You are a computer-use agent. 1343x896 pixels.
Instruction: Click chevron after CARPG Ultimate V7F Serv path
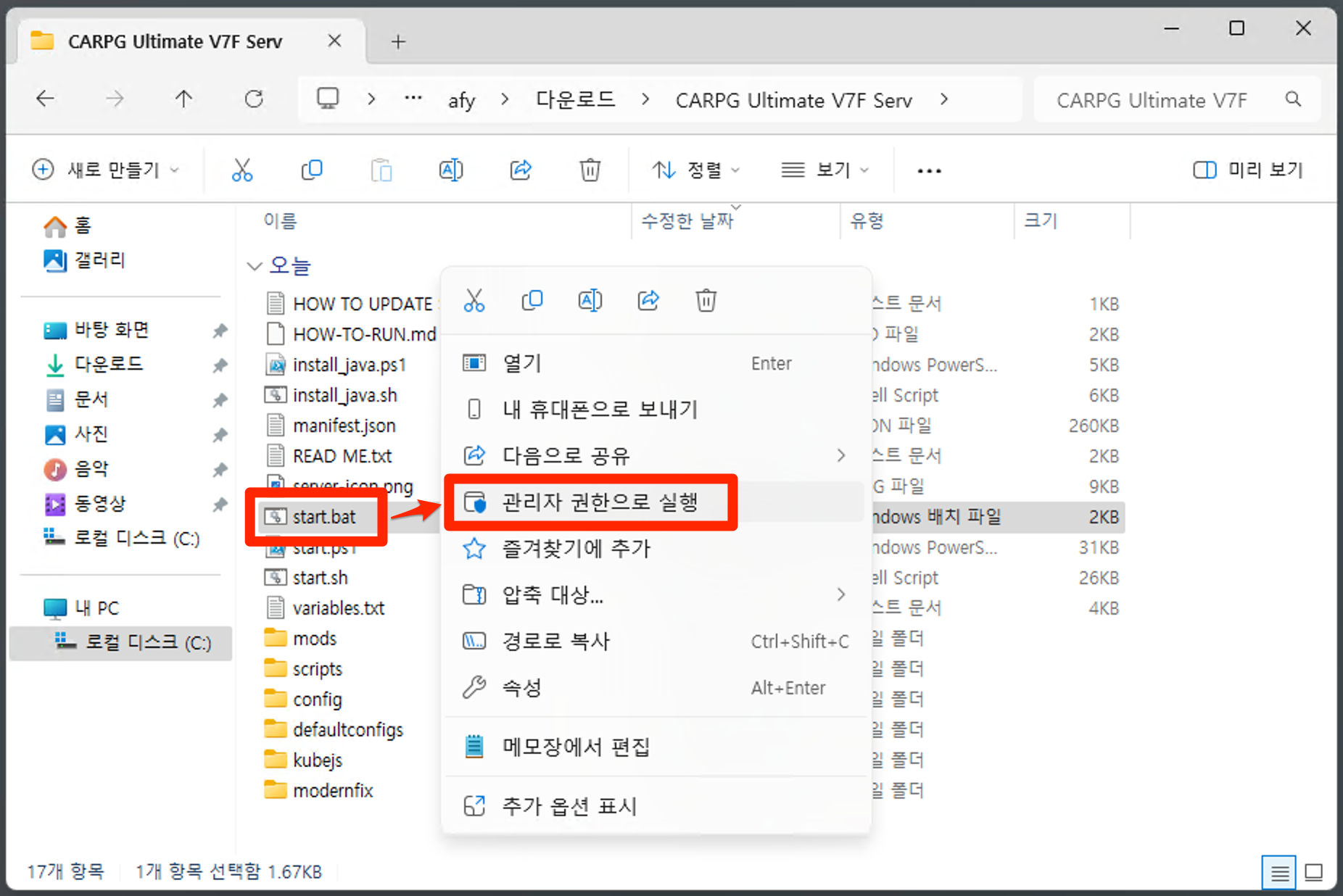click(943, 99)
